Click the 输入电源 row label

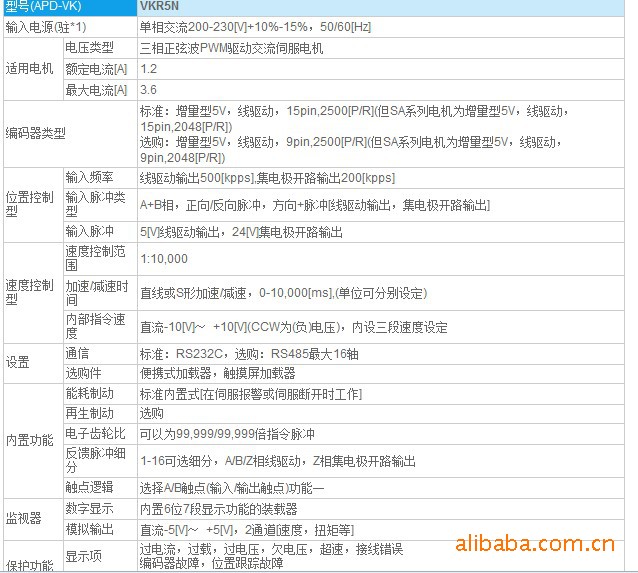tap(45, 27)
